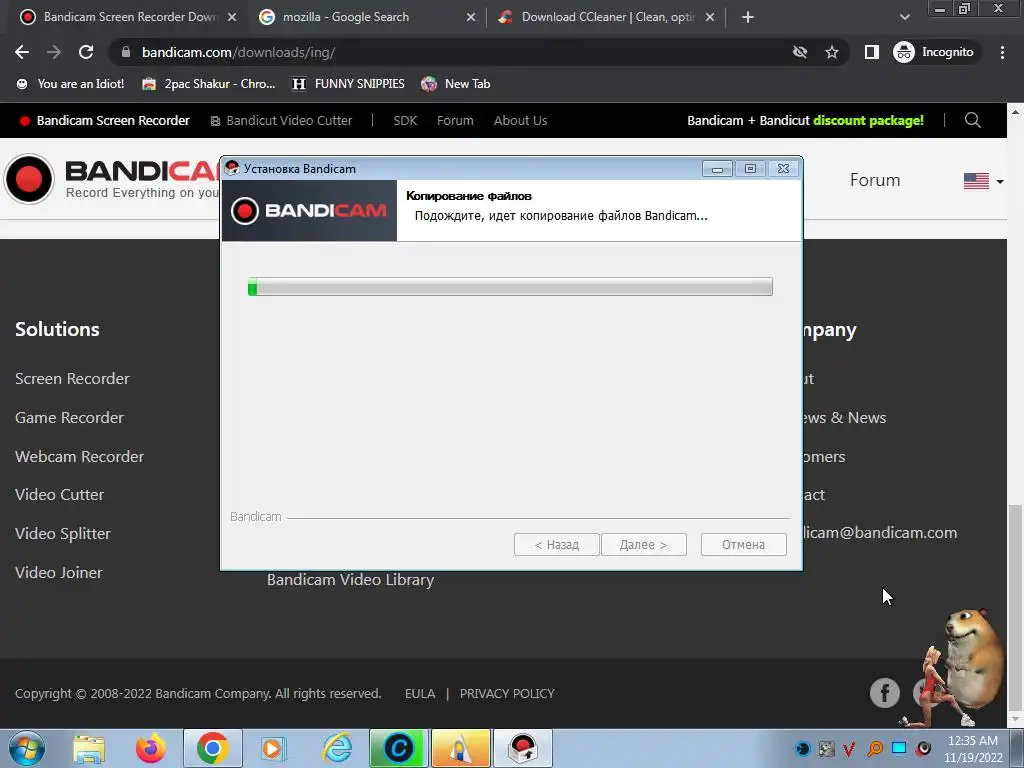This screenshot has width=1024, height=768.
Task: Open 2pac Shakur bookmark
Action: coord(209,84)
